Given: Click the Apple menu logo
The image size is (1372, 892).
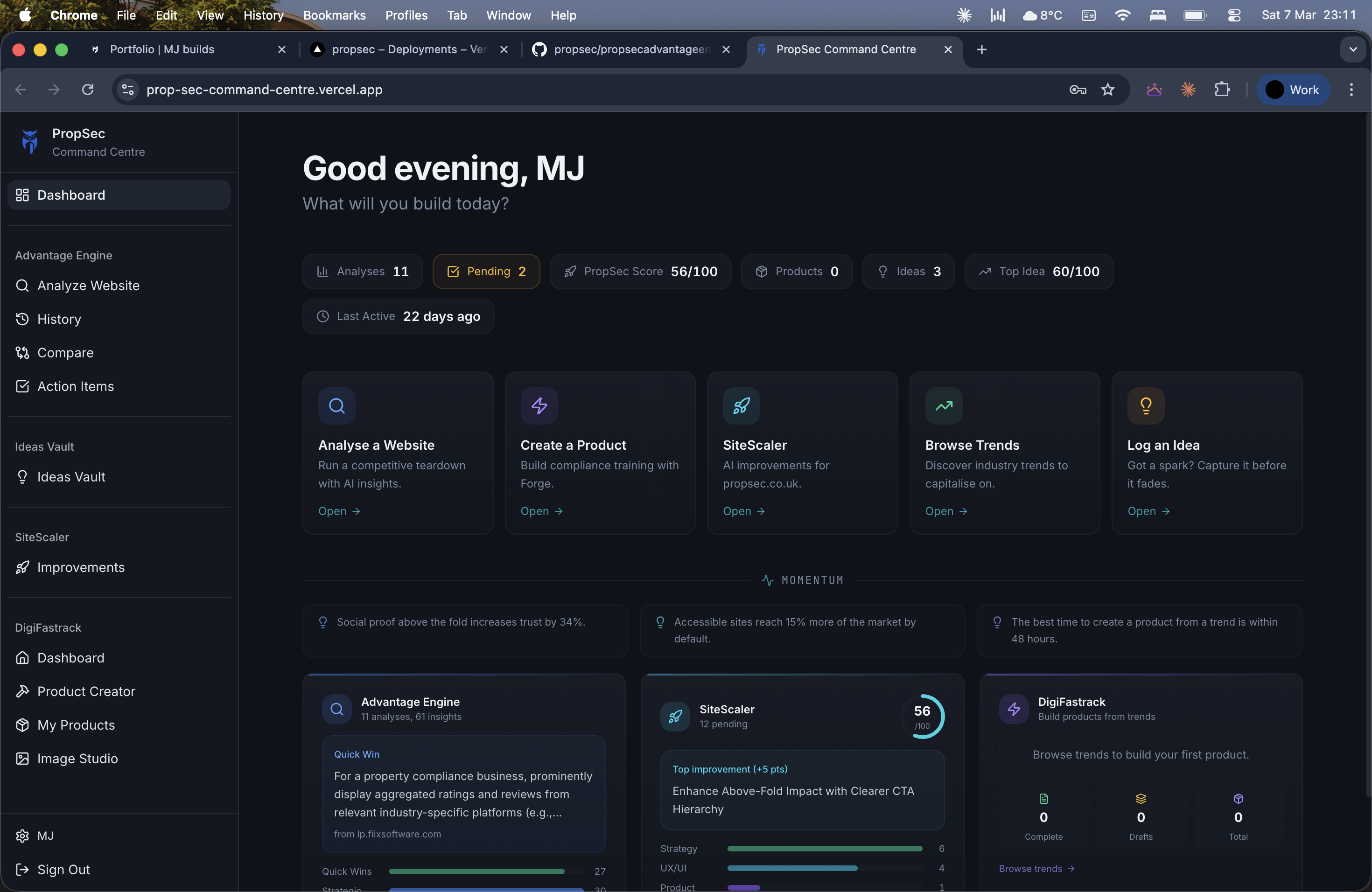Looking at the screenshot, I should click(25, 15).
